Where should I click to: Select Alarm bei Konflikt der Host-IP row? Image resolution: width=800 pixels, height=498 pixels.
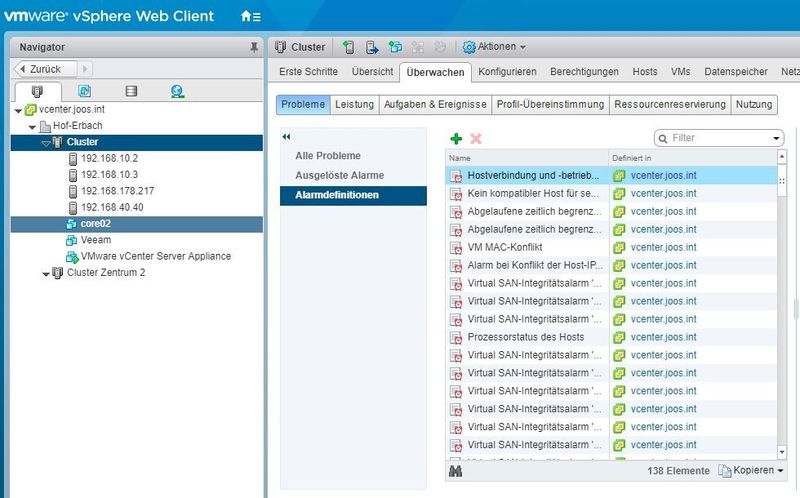tap(611, 265)
